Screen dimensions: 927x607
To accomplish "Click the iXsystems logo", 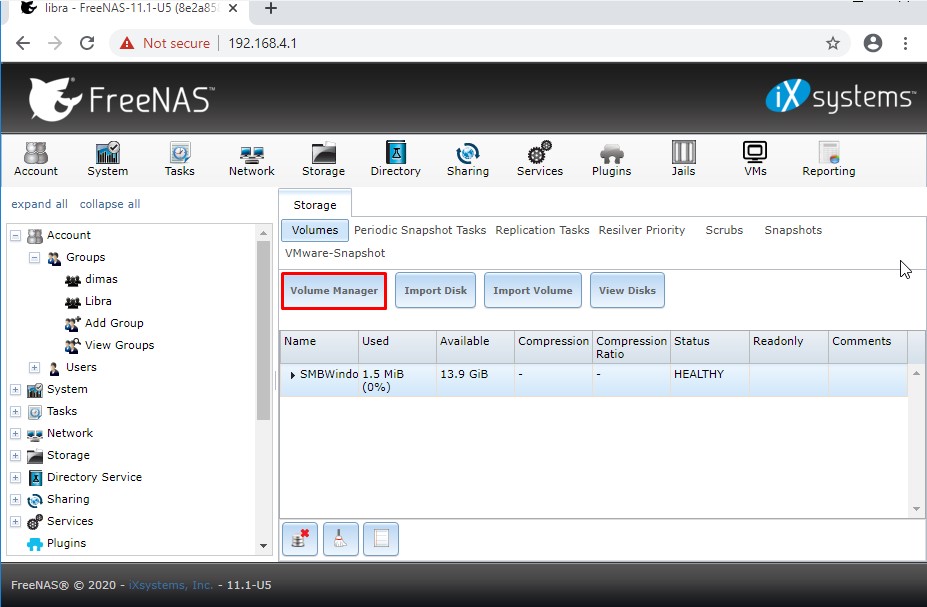I will click(840, 96).
